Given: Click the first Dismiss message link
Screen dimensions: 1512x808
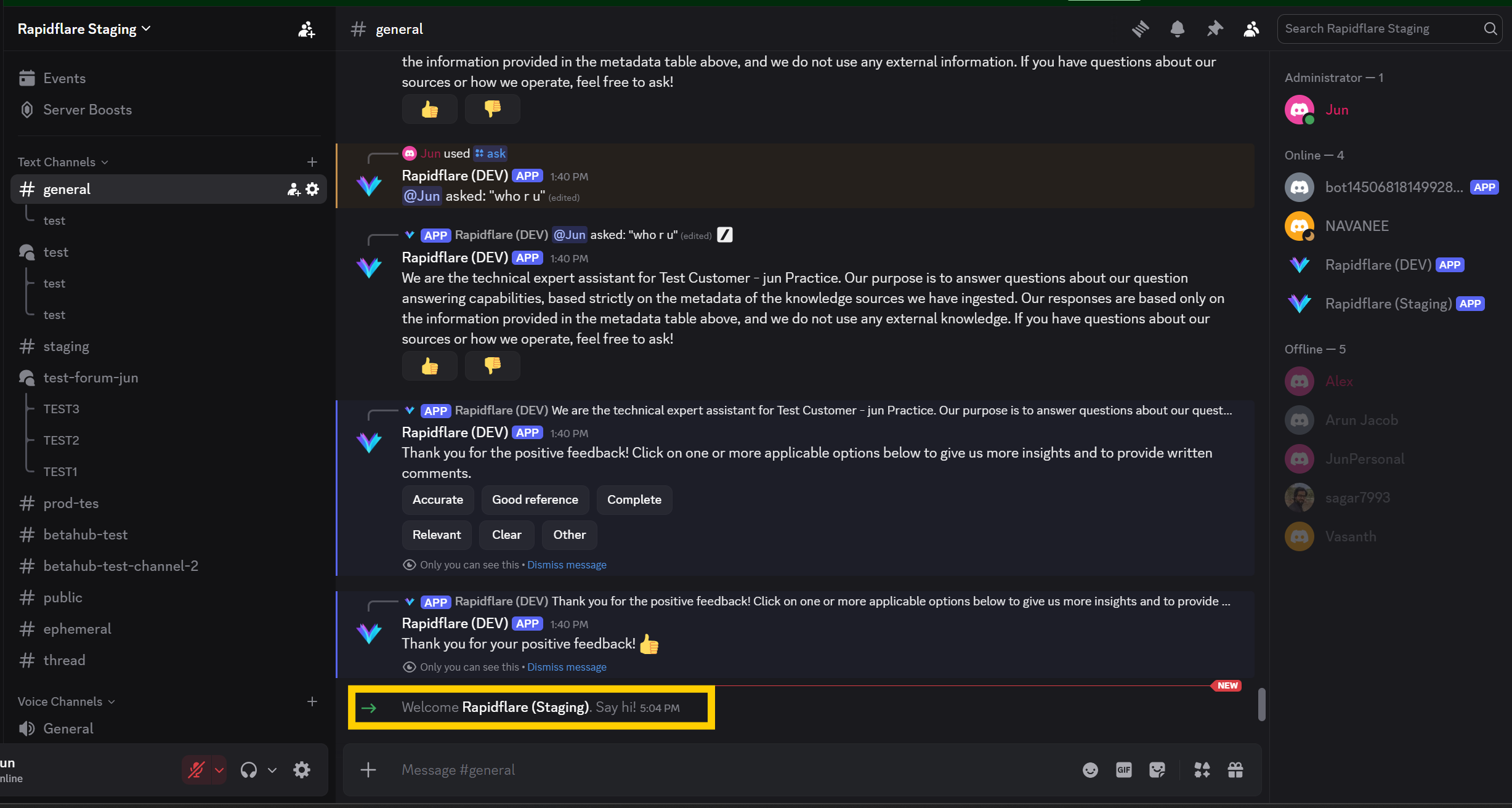Looking at the screenshot, I should 567,565.
